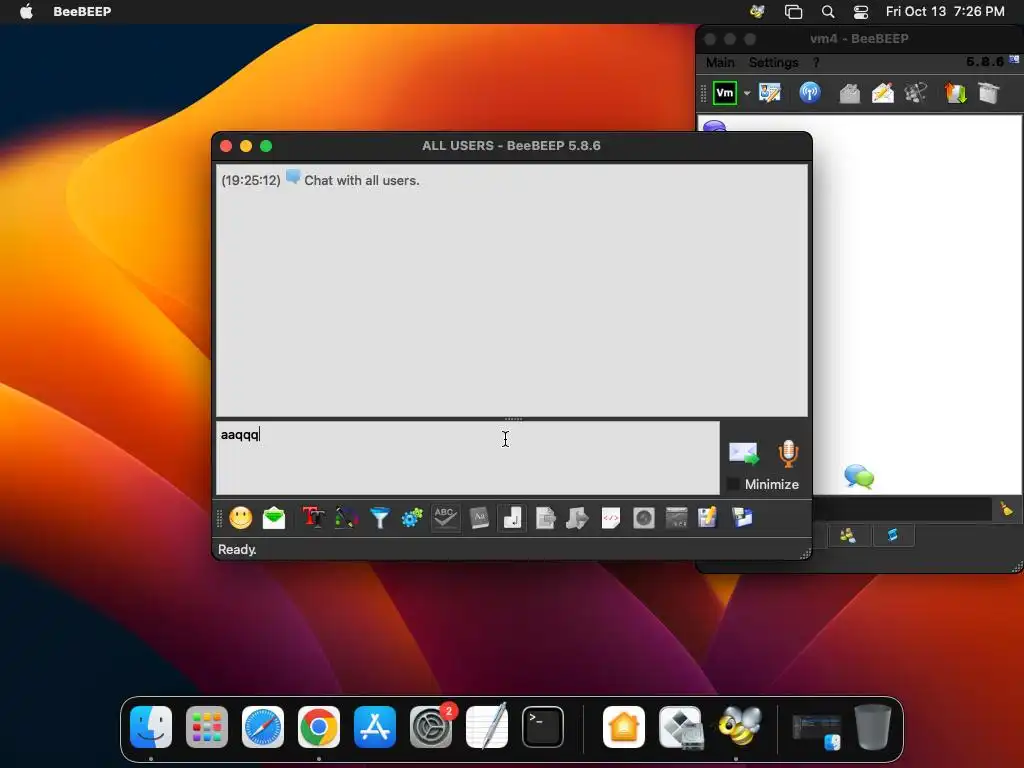The image size is (1024, 768).
Task: Click the chat bubbles icon in vm4 list
Action: [x=859, y=477]
